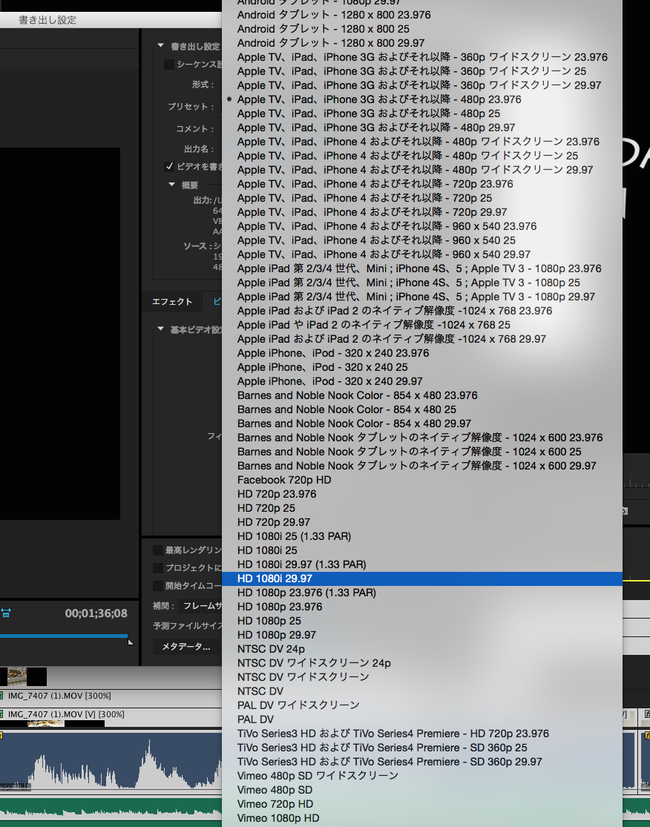Select HD 1080i 29.97 preset
This screenshot has height=827, width=650.
pyautogui.click(x=422, y=579)
